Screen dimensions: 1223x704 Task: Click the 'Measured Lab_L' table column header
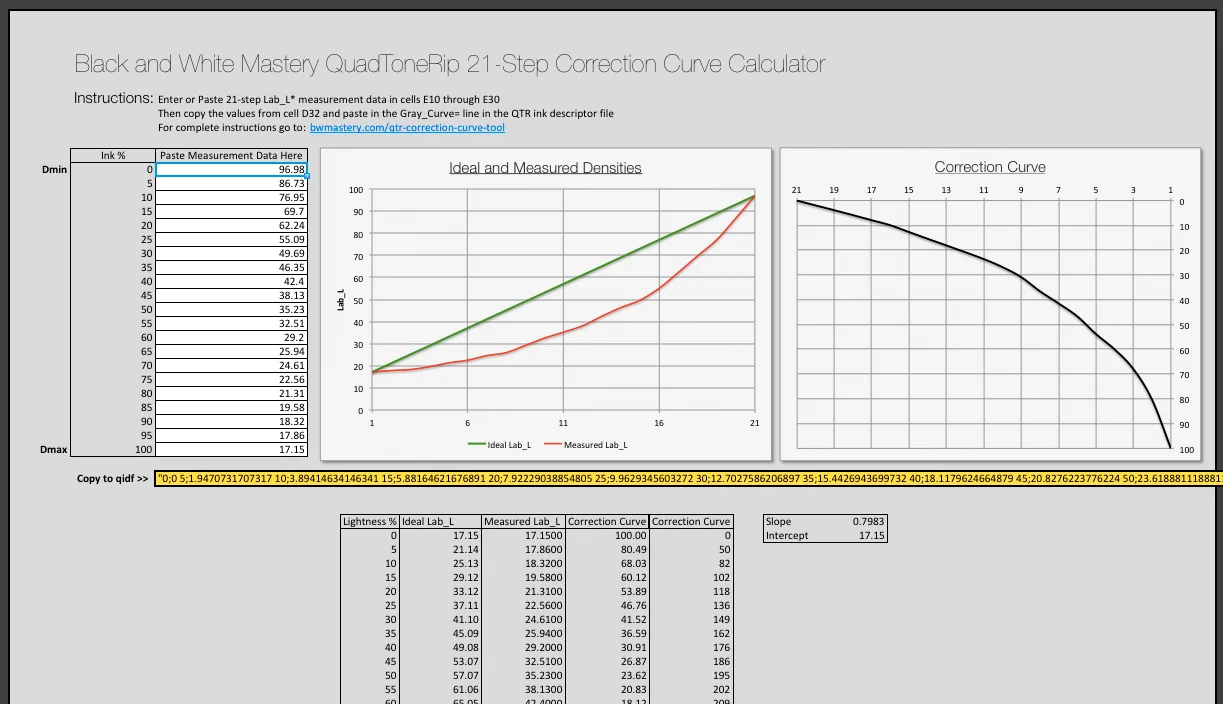click(524, 522)
